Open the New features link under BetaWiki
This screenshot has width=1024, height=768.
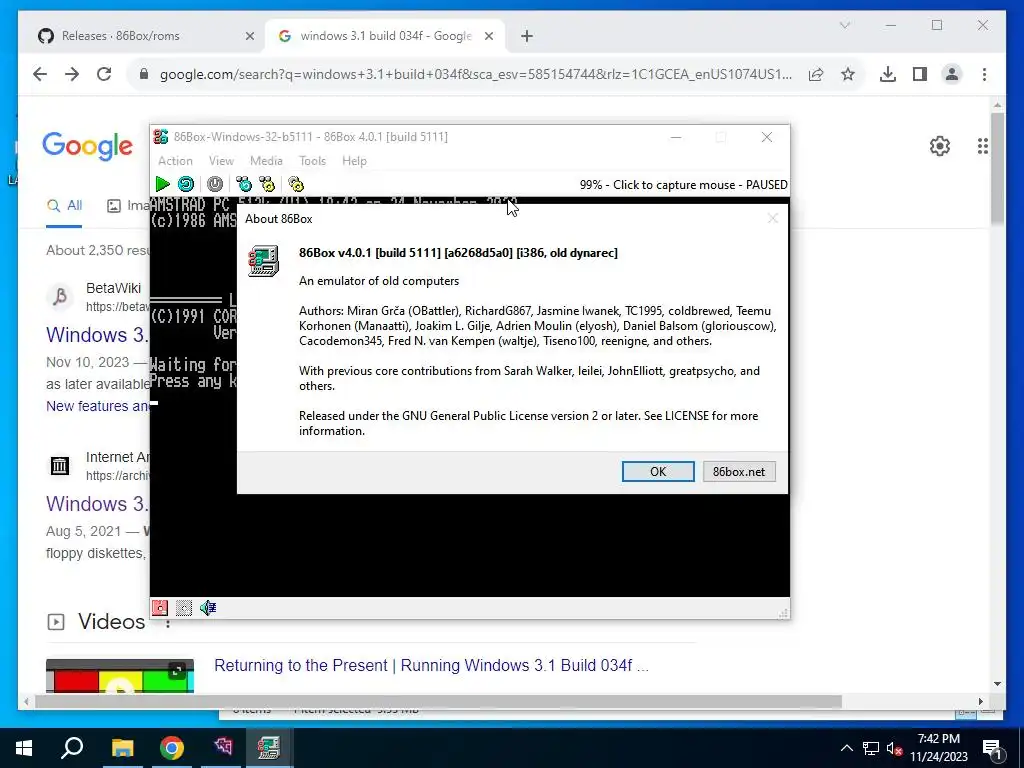coord(97,406)
